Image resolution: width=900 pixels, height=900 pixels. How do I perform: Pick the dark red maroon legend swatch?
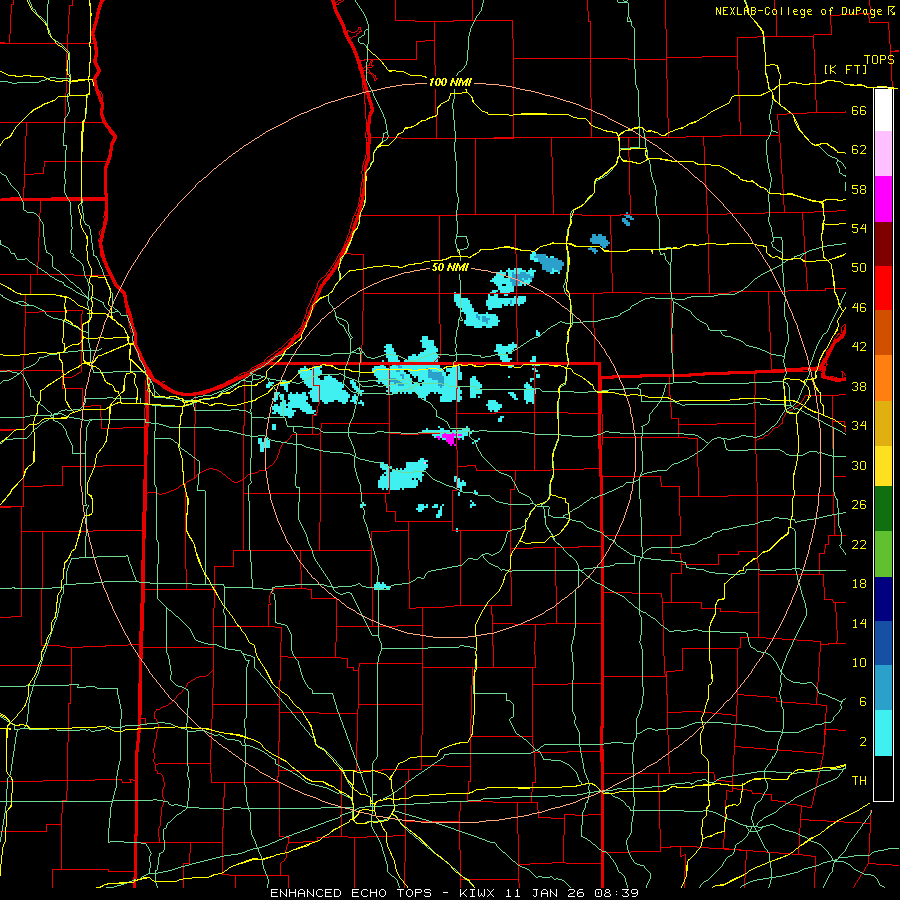[x=883, y=244]
